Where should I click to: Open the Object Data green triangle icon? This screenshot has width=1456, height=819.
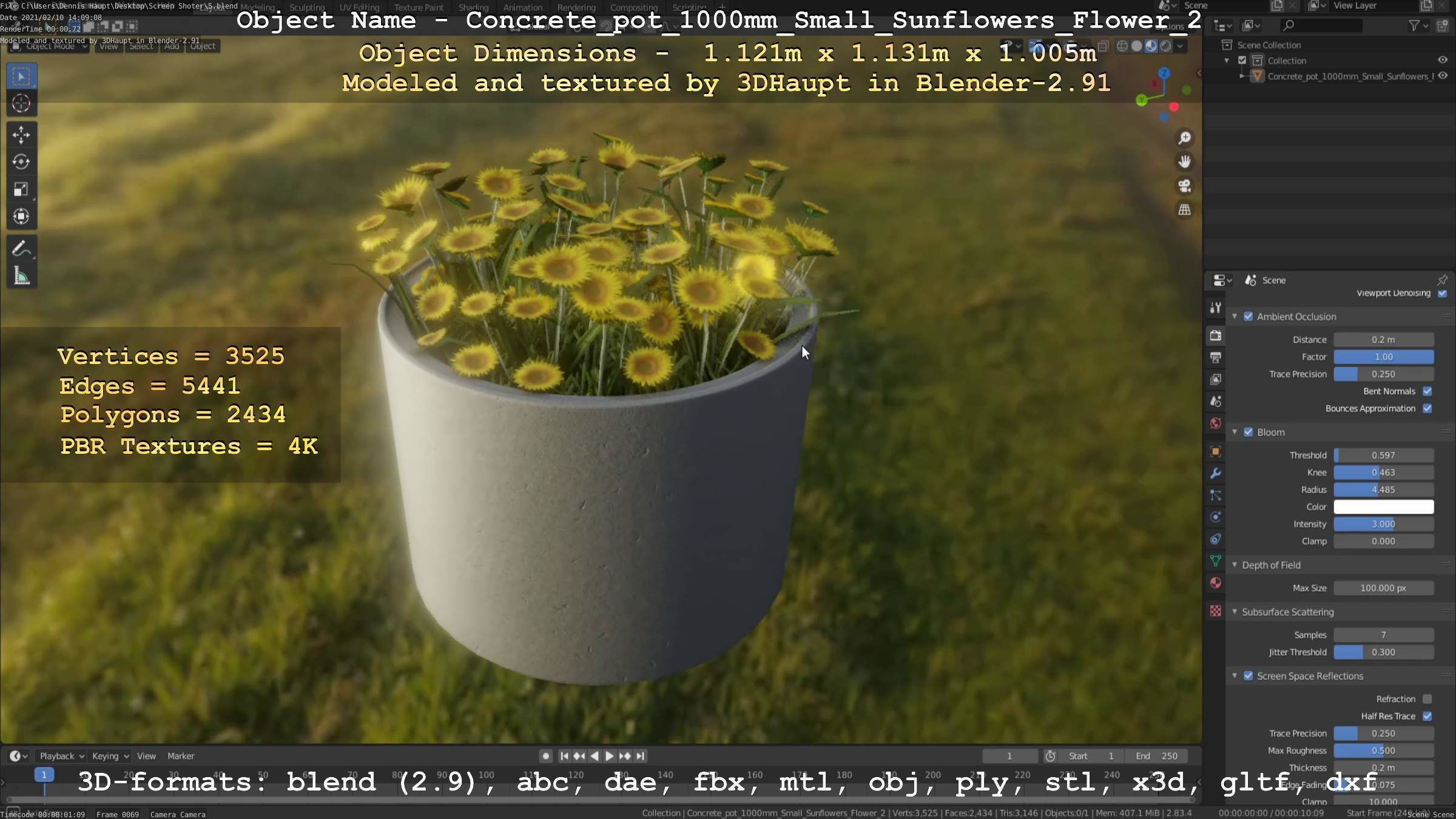click(1215, 561)
